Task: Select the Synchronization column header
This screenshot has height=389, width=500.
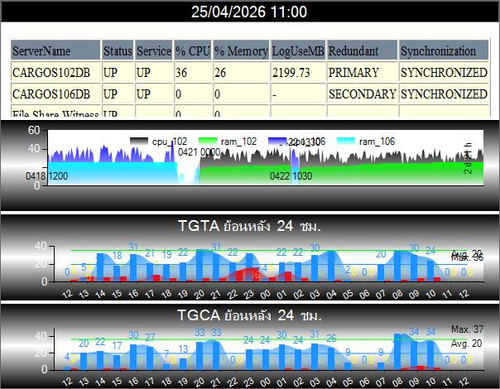Action: [x=444, y=51]
